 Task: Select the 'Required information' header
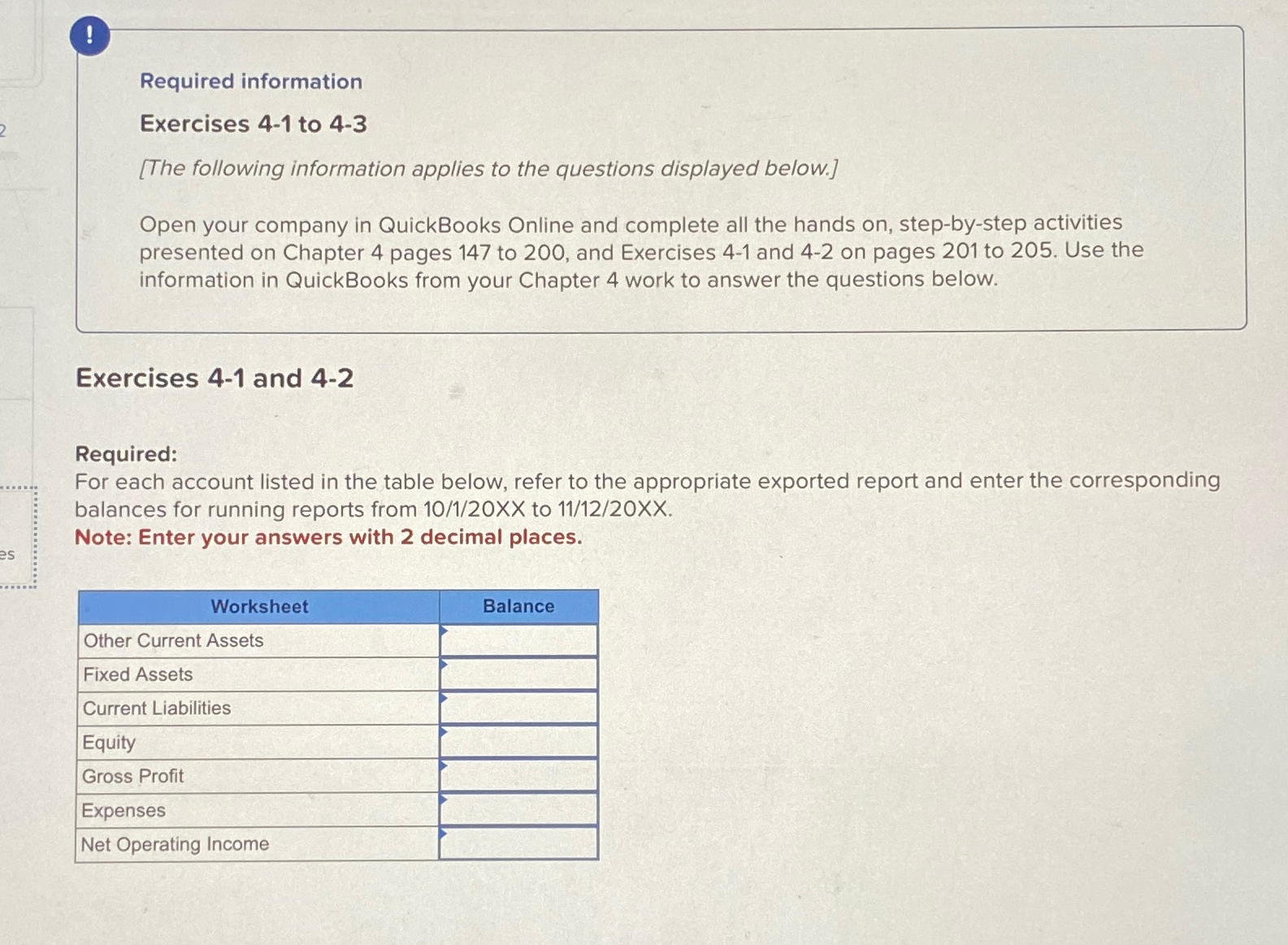coord(249,81)
